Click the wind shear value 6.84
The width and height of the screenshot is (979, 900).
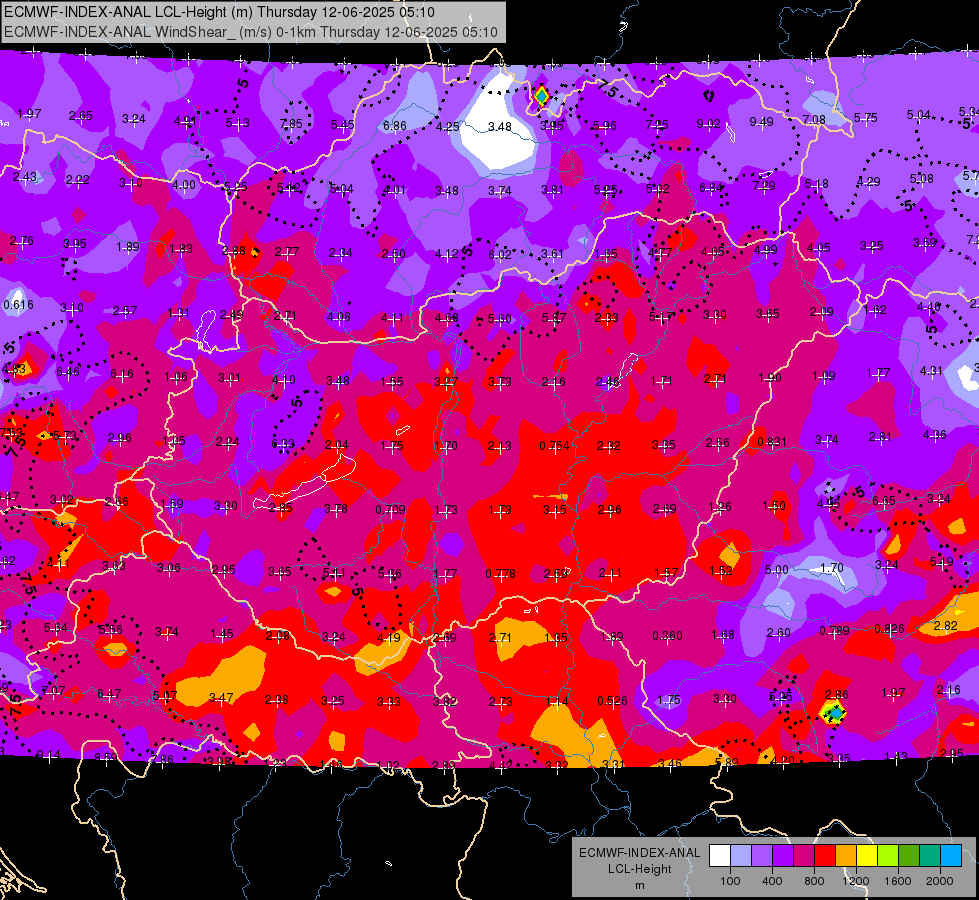click(x=711, y=188)
